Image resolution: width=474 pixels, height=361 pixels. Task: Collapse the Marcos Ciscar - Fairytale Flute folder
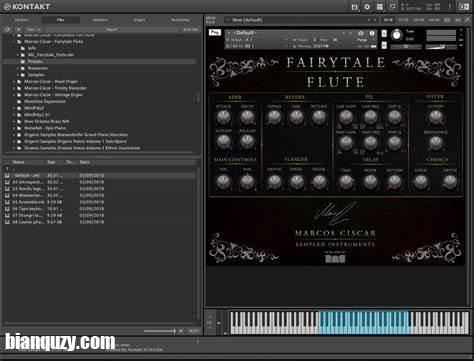[x=14, y=42]
